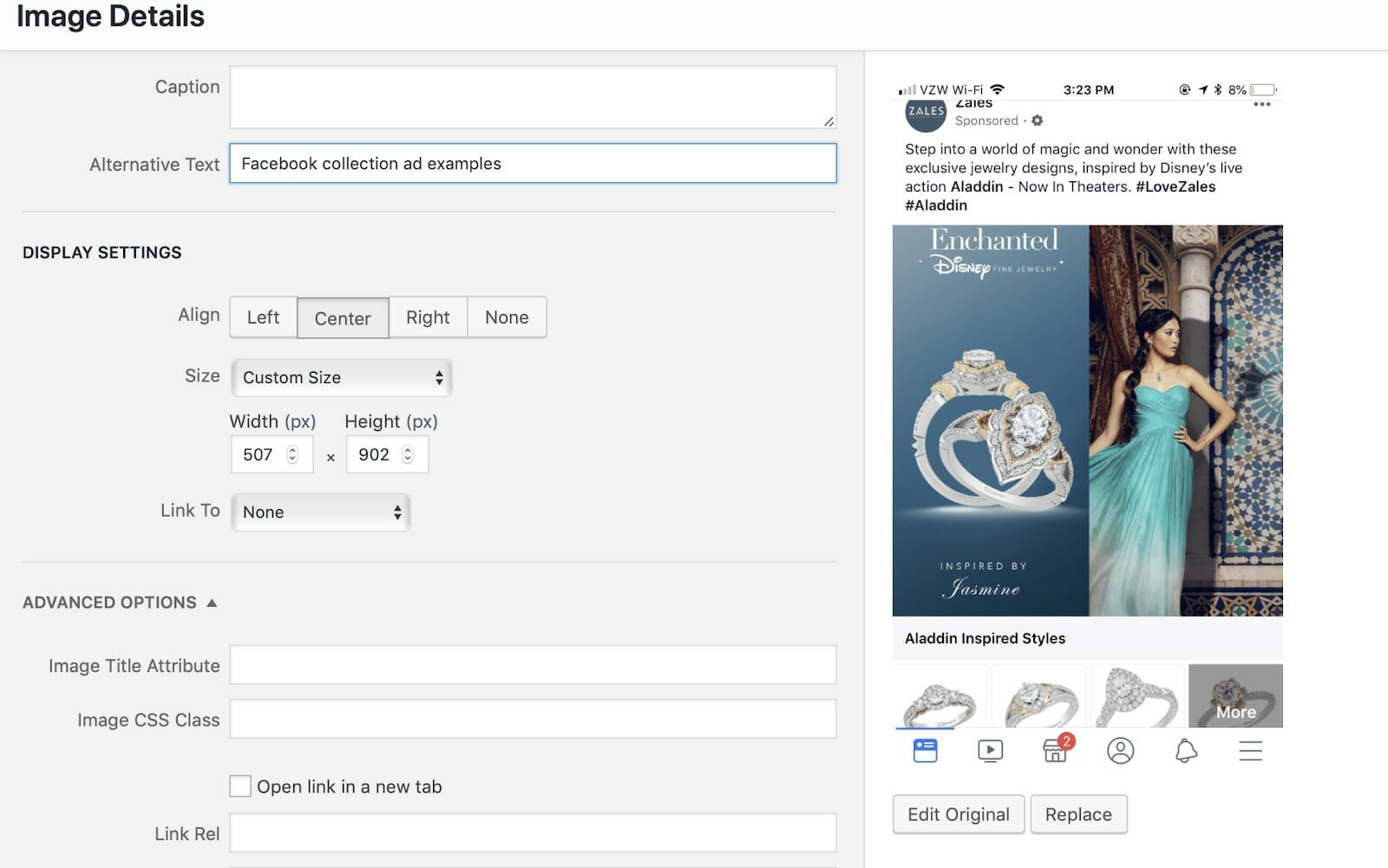
Task: Click the Image CSS Class field
Action: click(533, 719)
